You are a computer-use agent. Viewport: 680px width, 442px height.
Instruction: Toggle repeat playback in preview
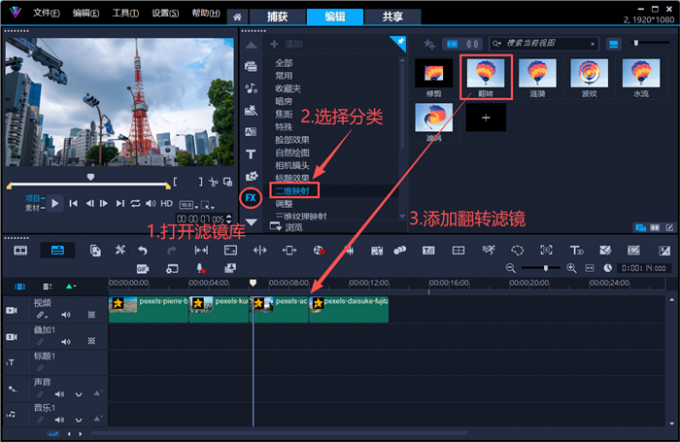[x=135, y=203]
